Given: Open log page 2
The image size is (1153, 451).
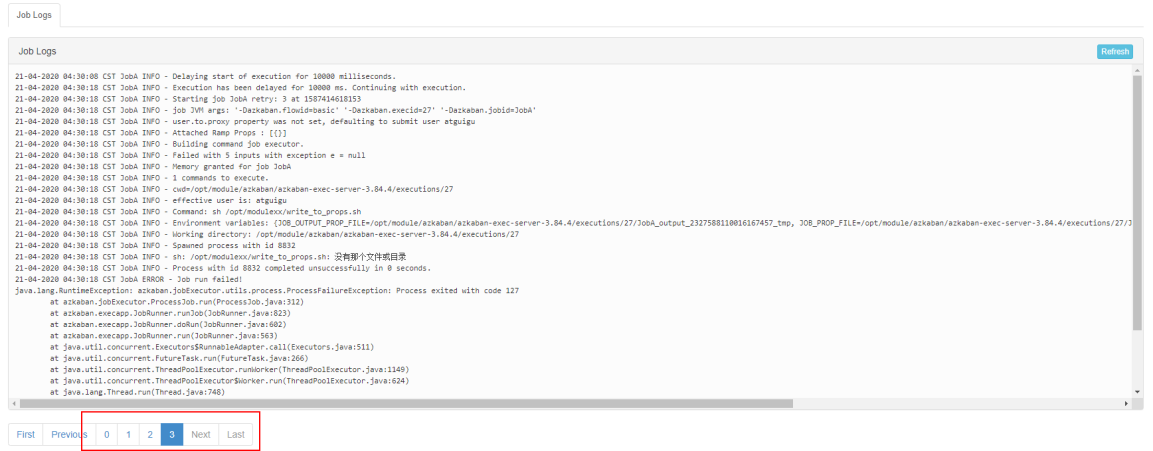Looking at the screenshot, I should pos(150,435).
